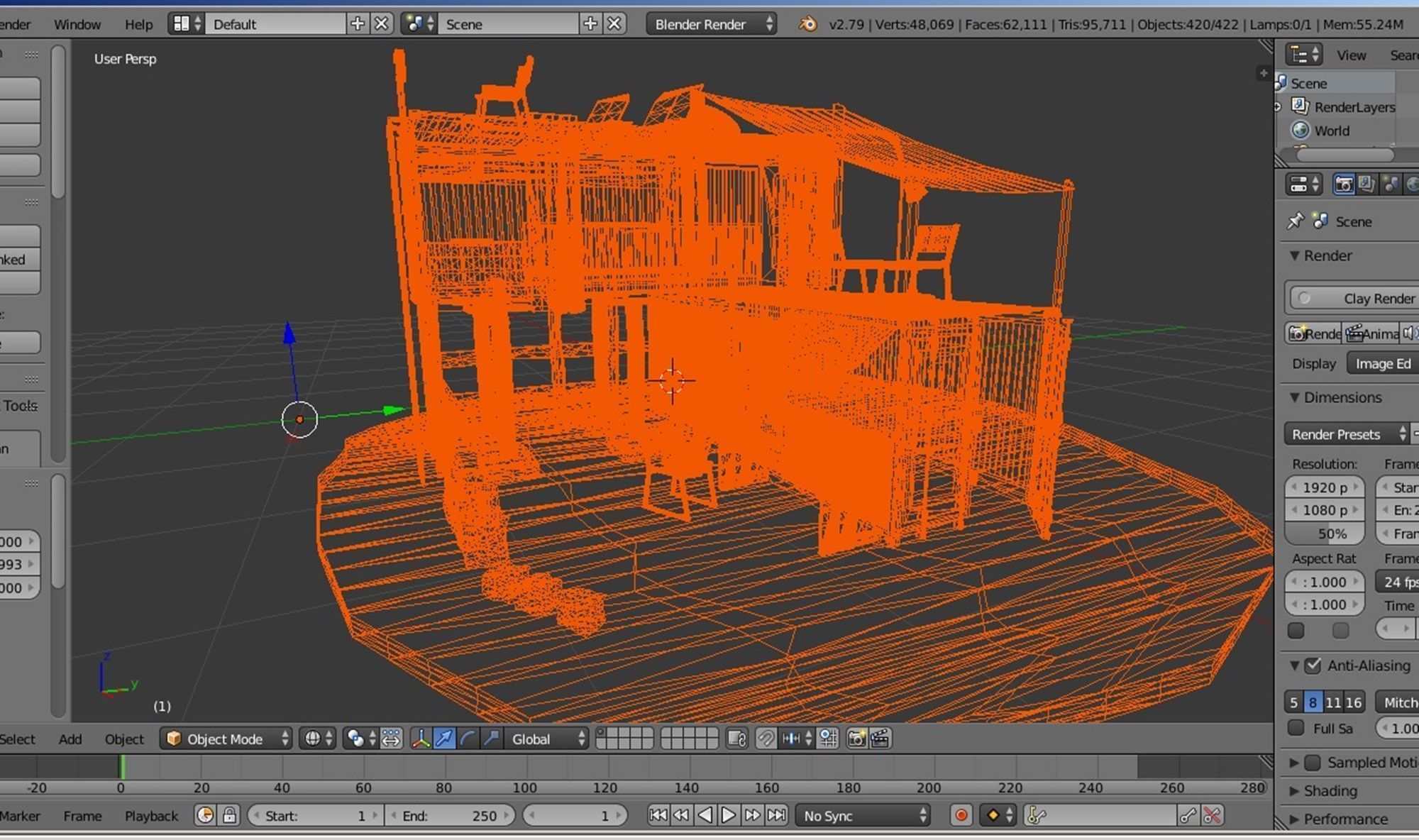Jump to previous keyframe
Viewport: 1419px width, 840px height.
(681, 815)
